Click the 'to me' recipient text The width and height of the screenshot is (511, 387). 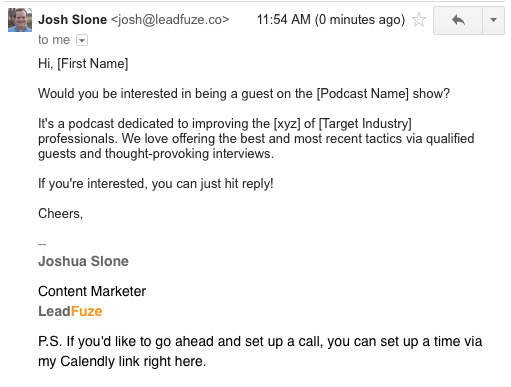click(x=54, y=40)
